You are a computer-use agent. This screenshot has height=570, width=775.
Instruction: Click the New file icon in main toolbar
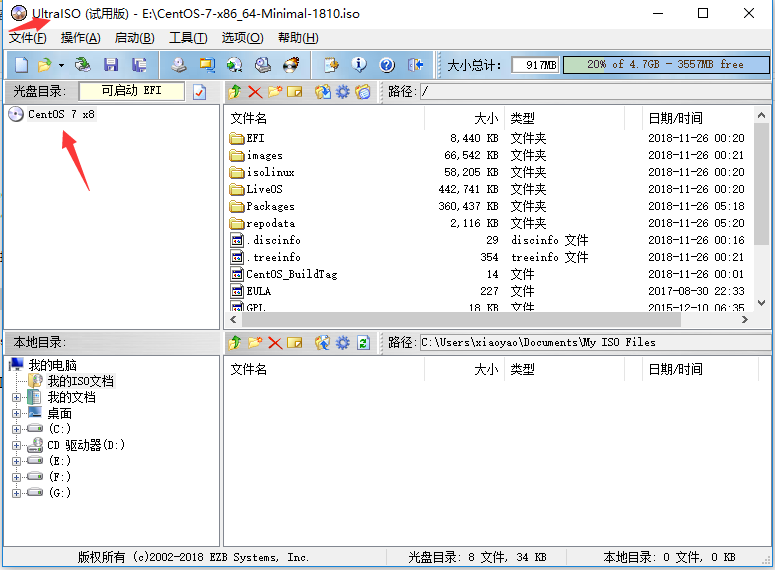[21, 65]
